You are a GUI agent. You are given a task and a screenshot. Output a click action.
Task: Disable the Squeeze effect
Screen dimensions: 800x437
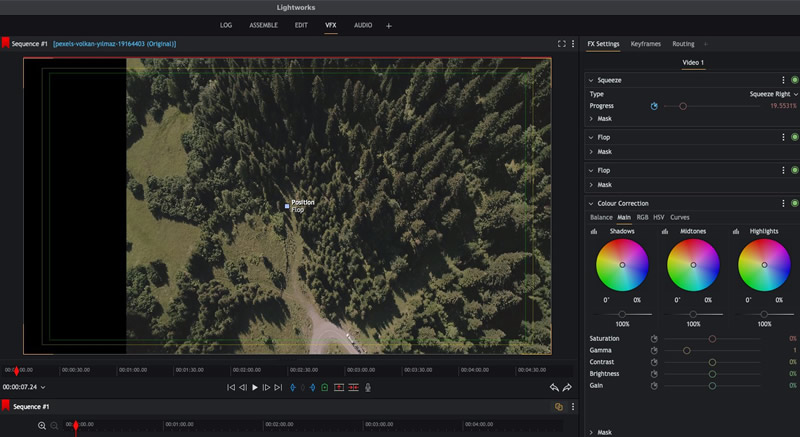(794, 80)
